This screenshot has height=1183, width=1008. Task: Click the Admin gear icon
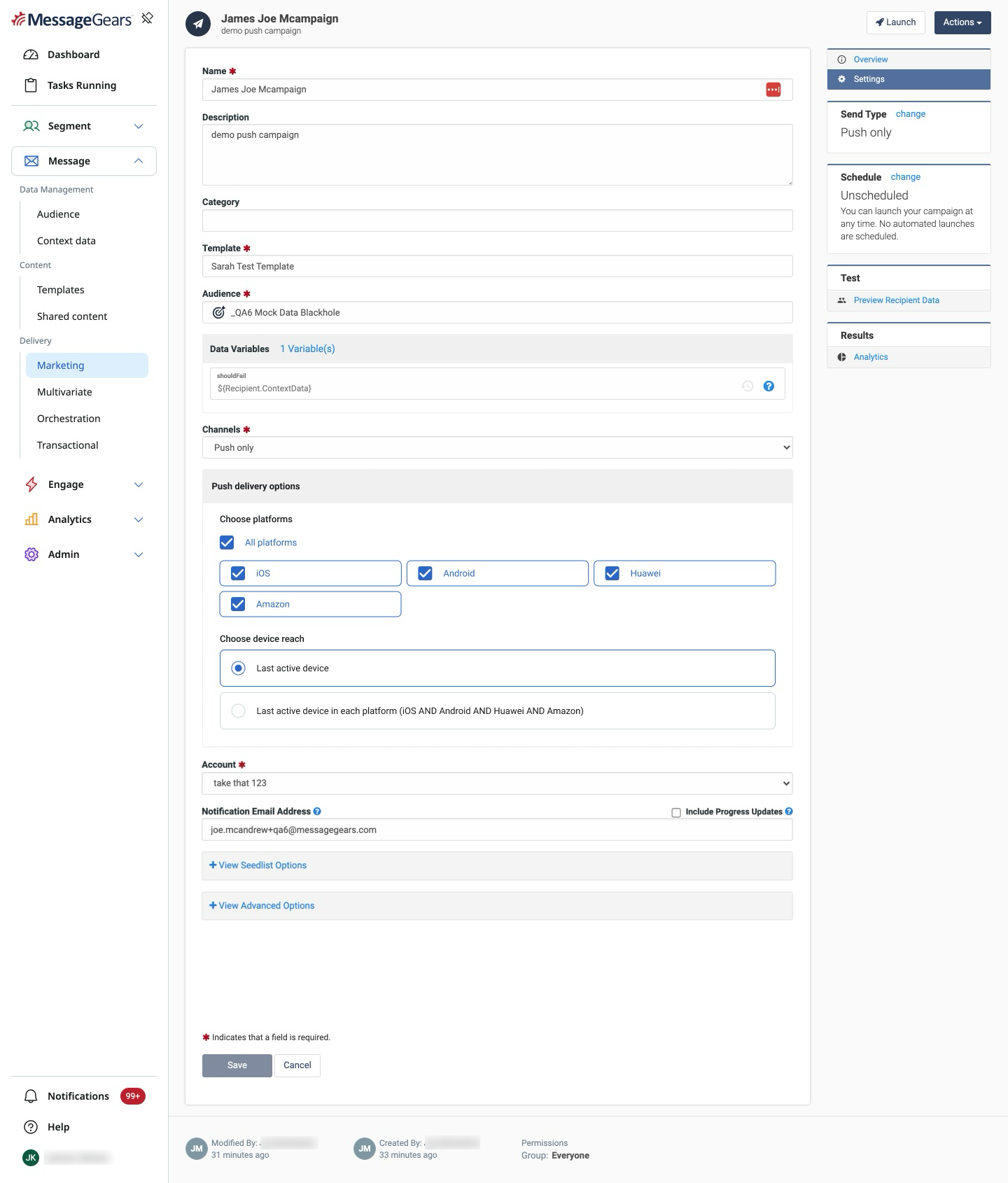pyautogui.click(x=31, y=554)
